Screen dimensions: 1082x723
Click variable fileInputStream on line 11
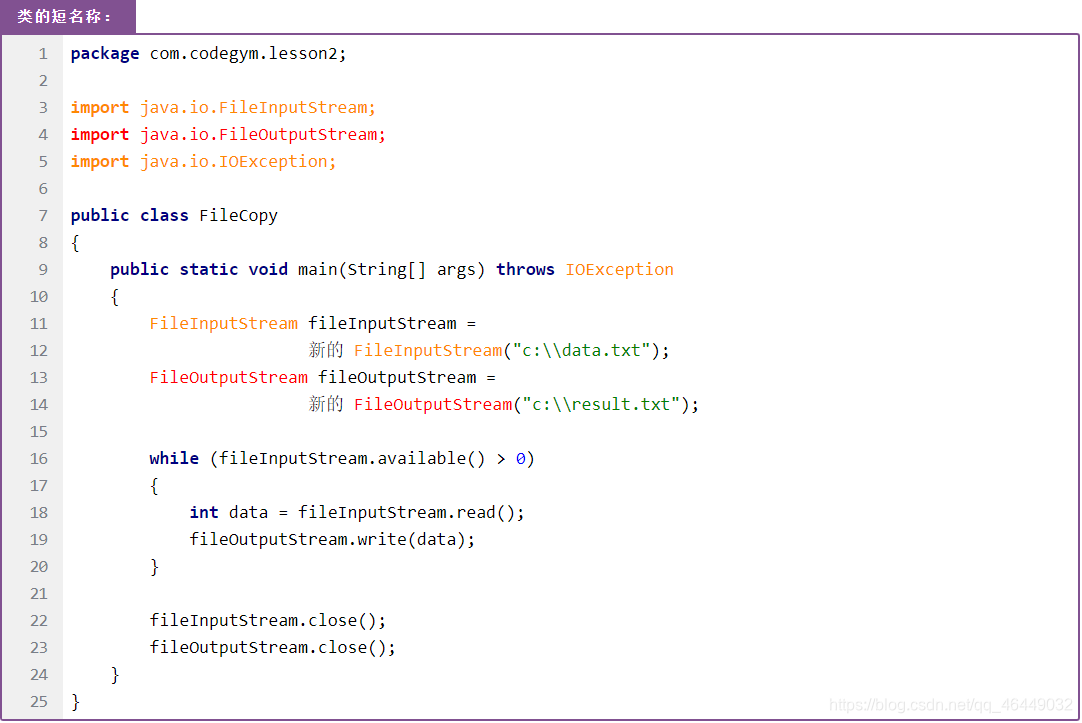(x=382, y=324)
